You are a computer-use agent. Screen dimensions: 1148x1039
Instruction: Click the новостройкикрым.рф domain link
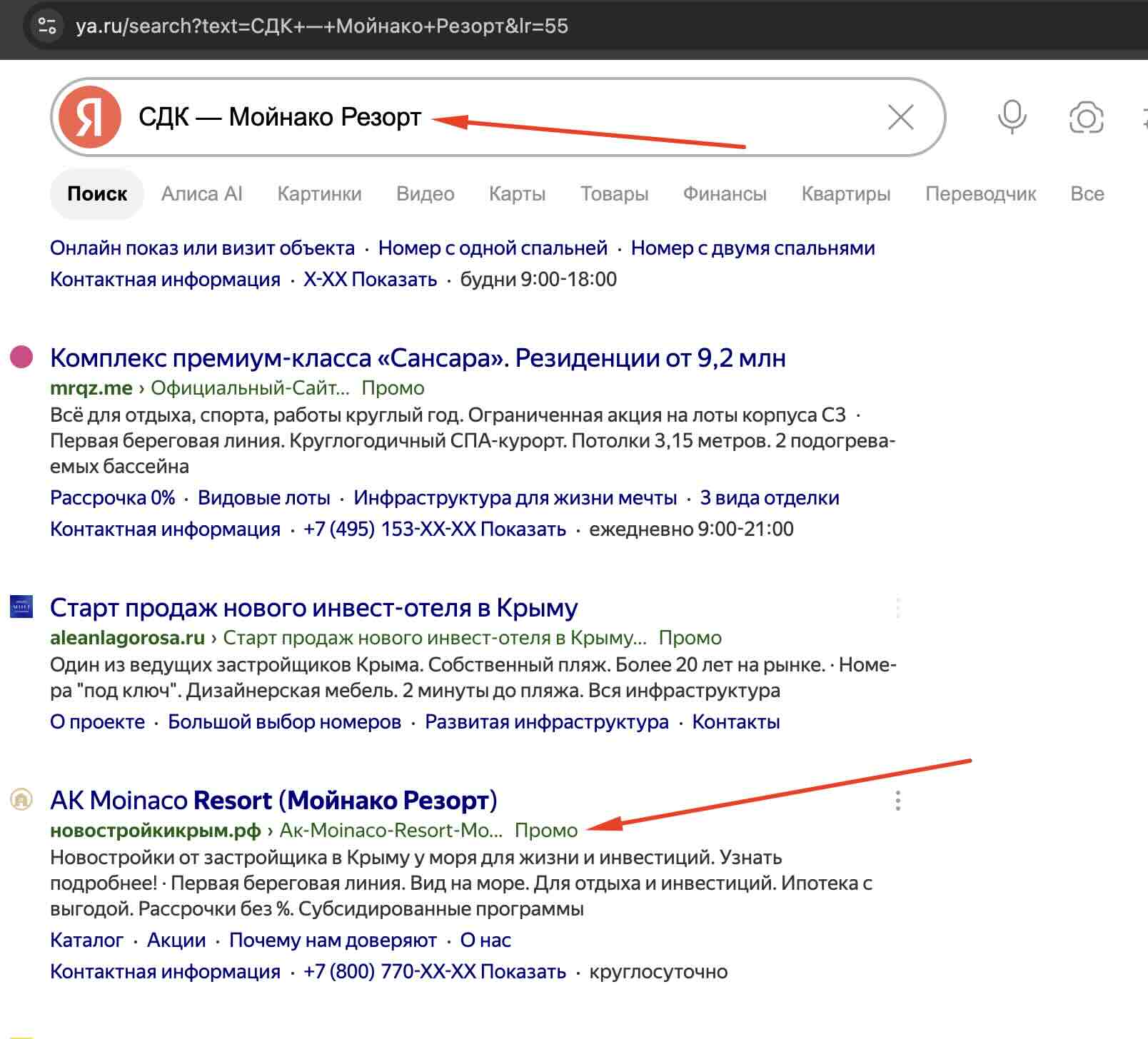[x=156, y=831]
